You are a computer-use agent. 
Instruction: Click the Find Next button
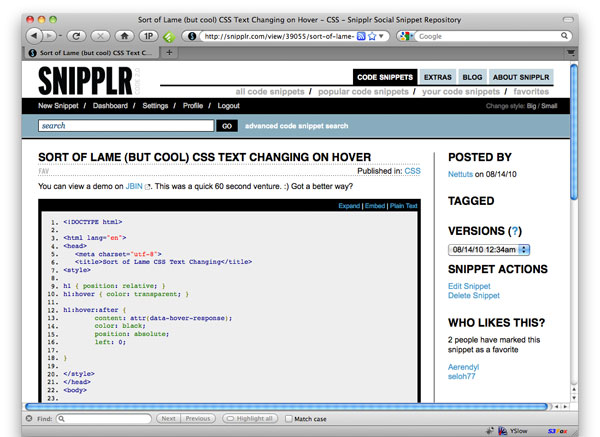pyautogui.click(x=168, y=419)
